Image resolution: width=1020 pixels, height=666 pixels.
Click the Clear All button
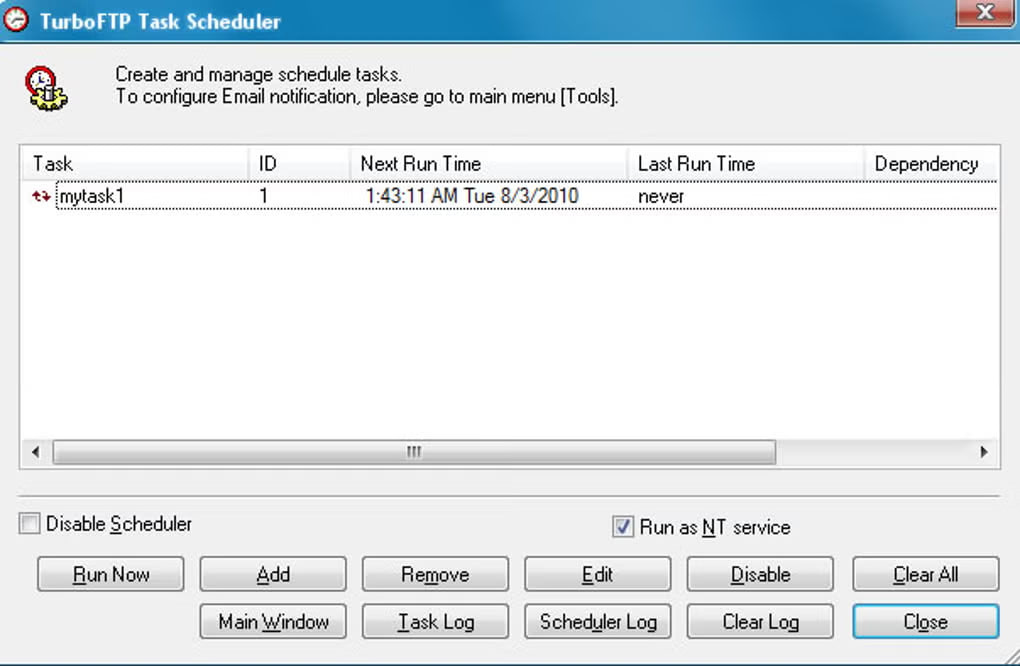point(926,574)
